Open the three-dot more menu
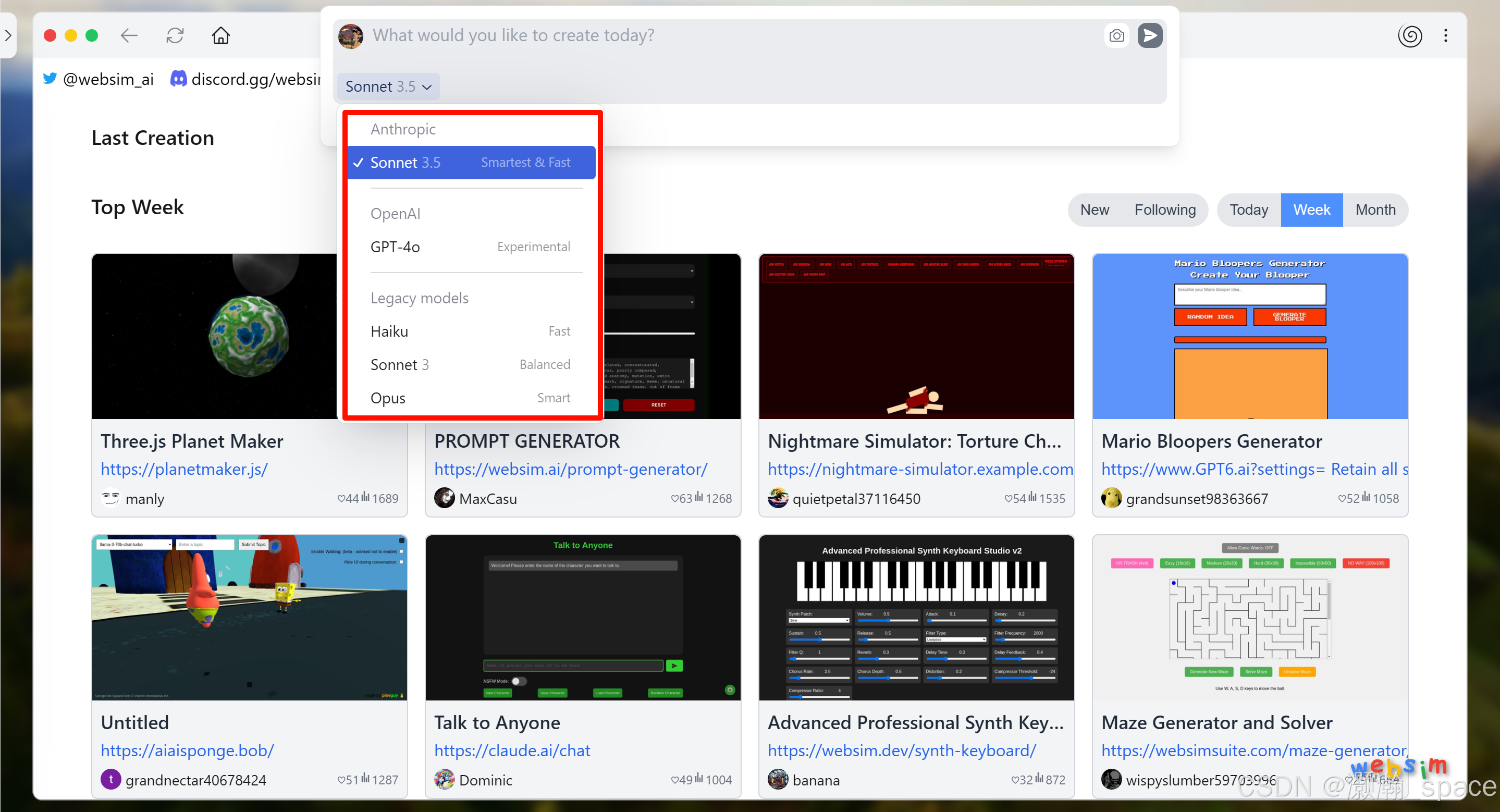 pos(1445,35)
